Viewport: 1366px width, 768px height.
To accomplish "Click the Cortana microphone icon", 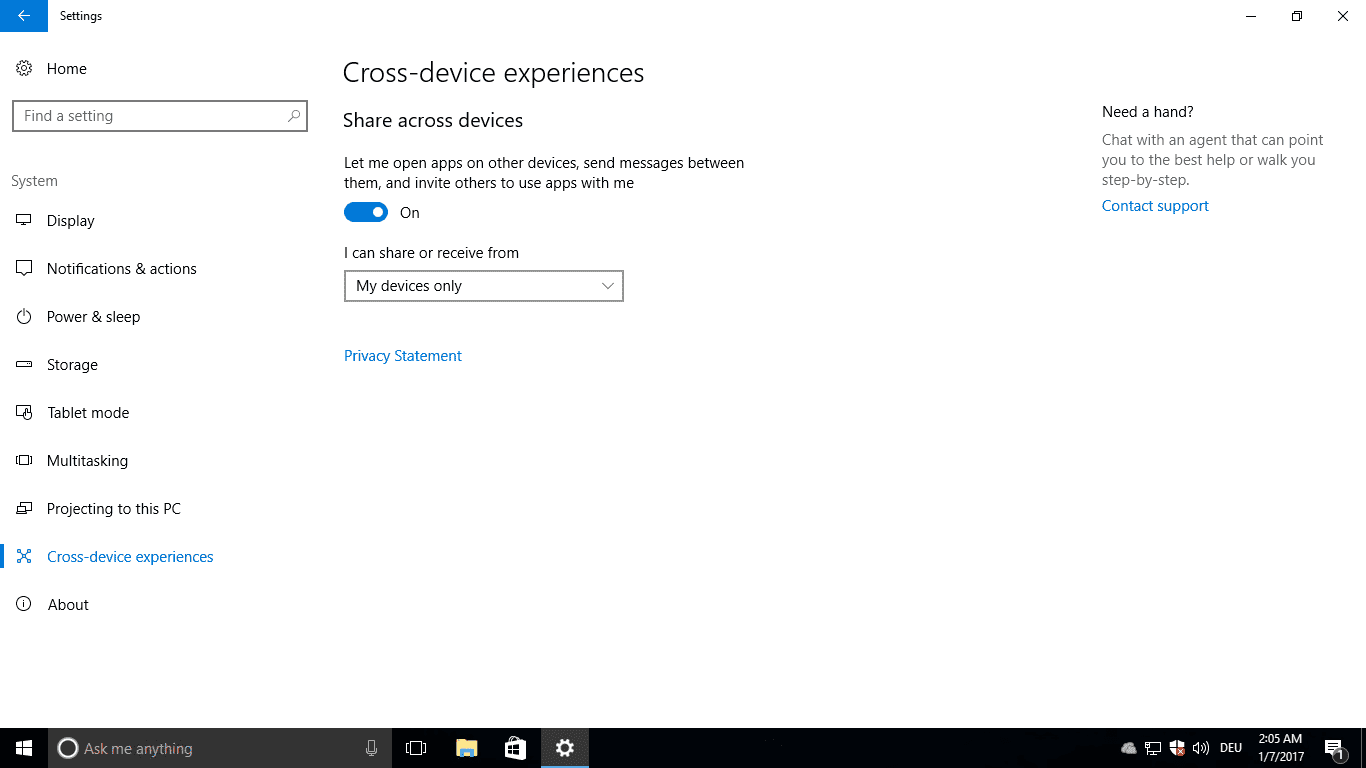I will (x=371, y=748).
